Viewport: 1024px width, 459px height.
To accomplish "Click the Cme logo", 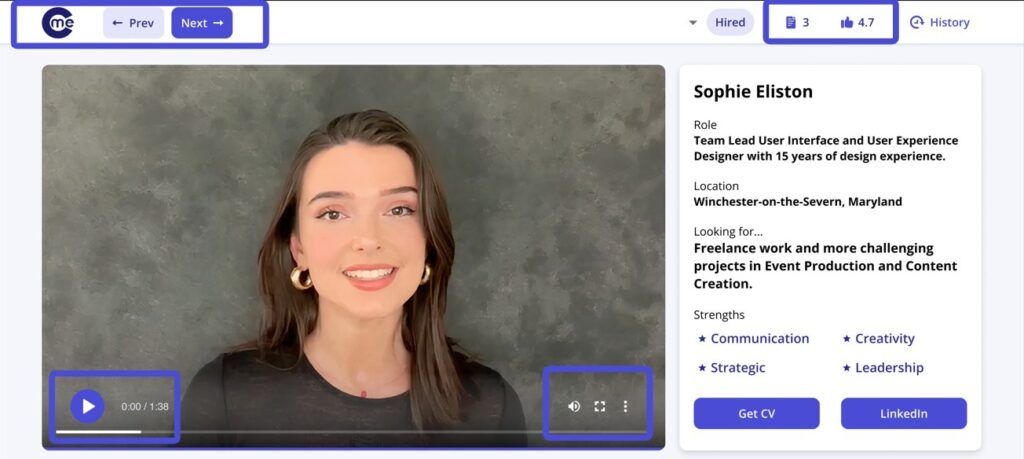I will pyautogui.click(x=58, y=23).
